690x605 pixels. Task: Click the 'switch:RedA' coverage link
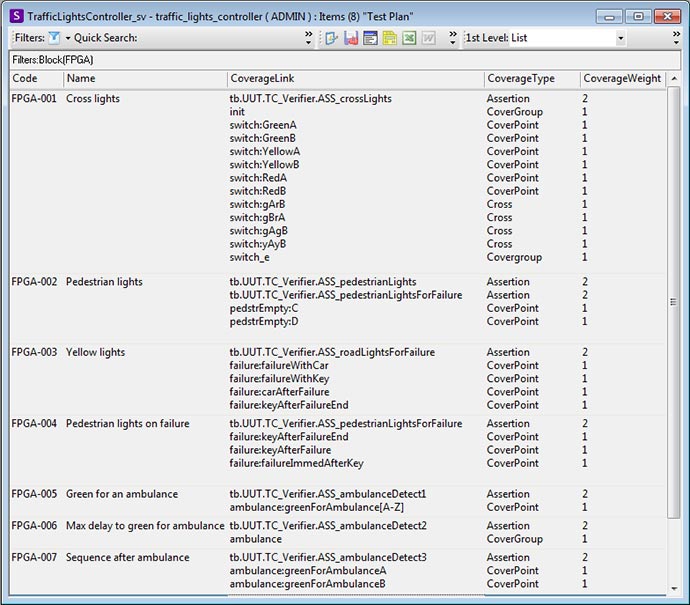point(258,178)
